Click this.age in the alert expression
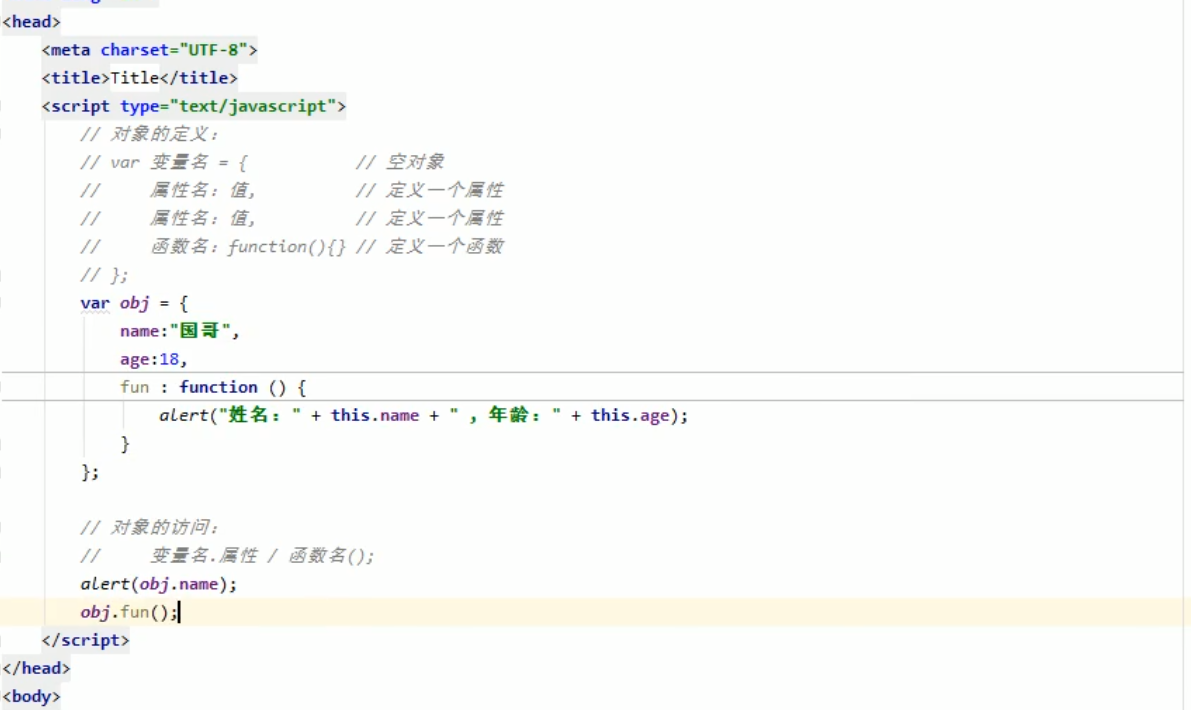Screen dimensions: 1191x710 [630, 415]
